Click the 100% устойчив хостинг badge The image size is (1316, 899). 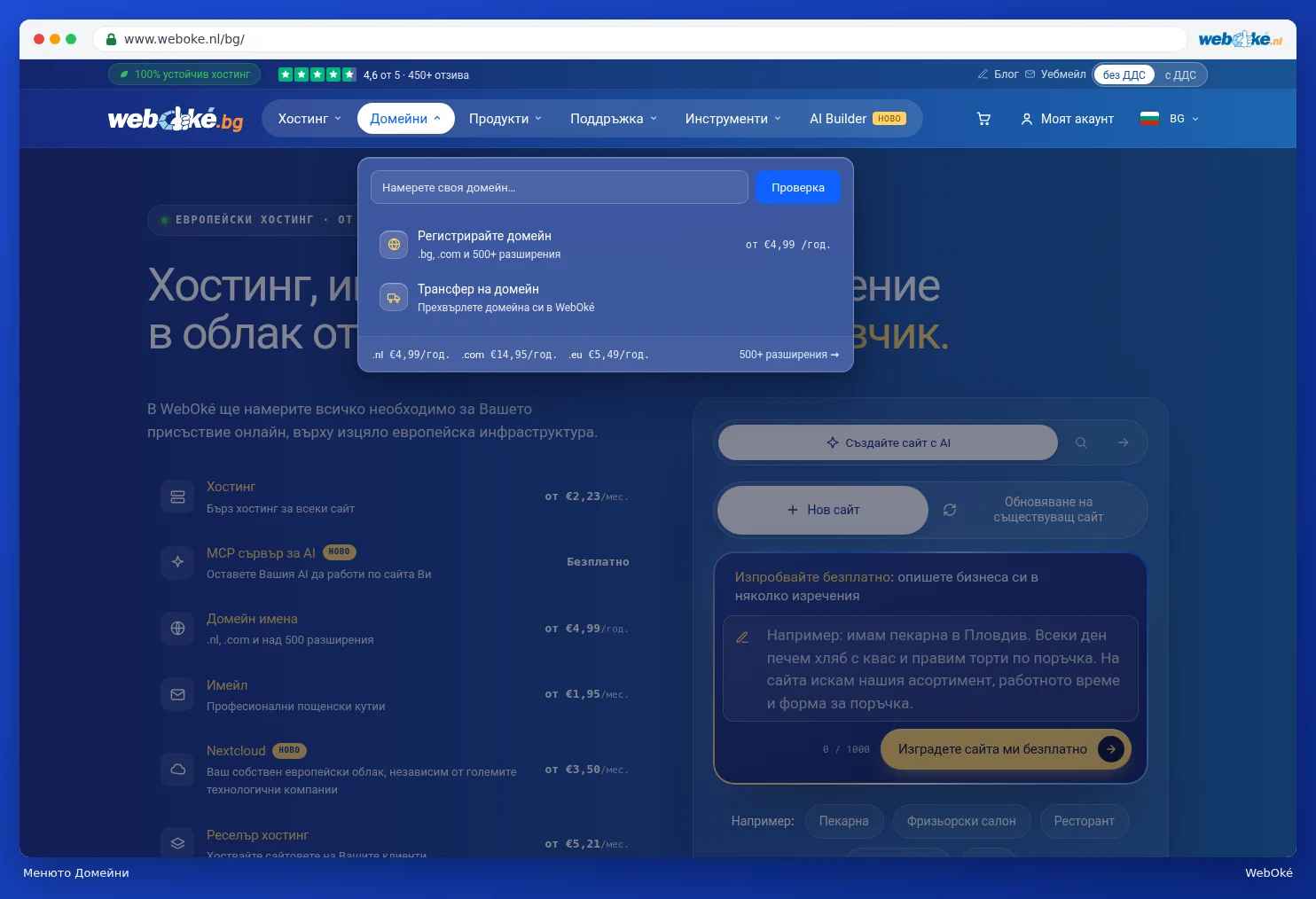(x=184, y=74)
